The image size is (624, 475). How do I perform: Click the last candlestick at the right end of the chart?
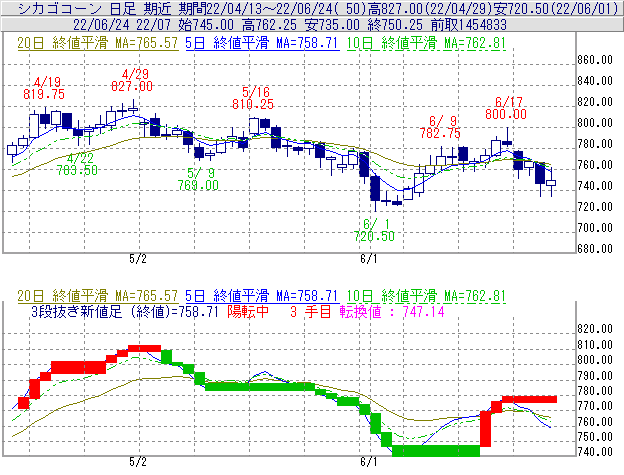click(x=551, y=183)
